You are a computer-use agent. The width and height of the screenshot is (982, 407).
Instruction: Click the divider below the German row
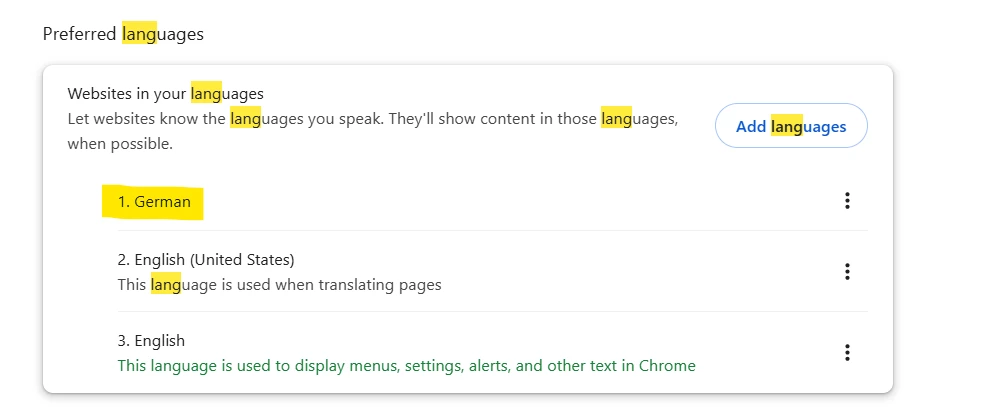click(x=492, y=230)
